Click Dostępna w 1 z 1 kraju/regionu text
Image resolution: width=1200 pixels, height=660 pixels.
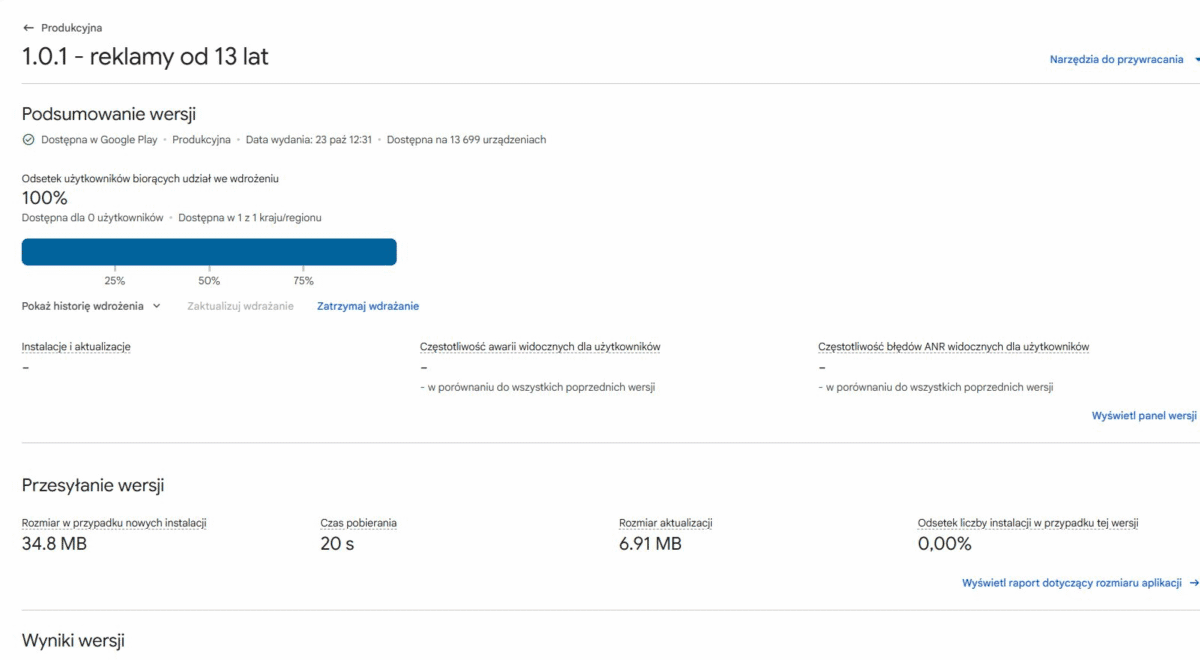pos(250,217)
